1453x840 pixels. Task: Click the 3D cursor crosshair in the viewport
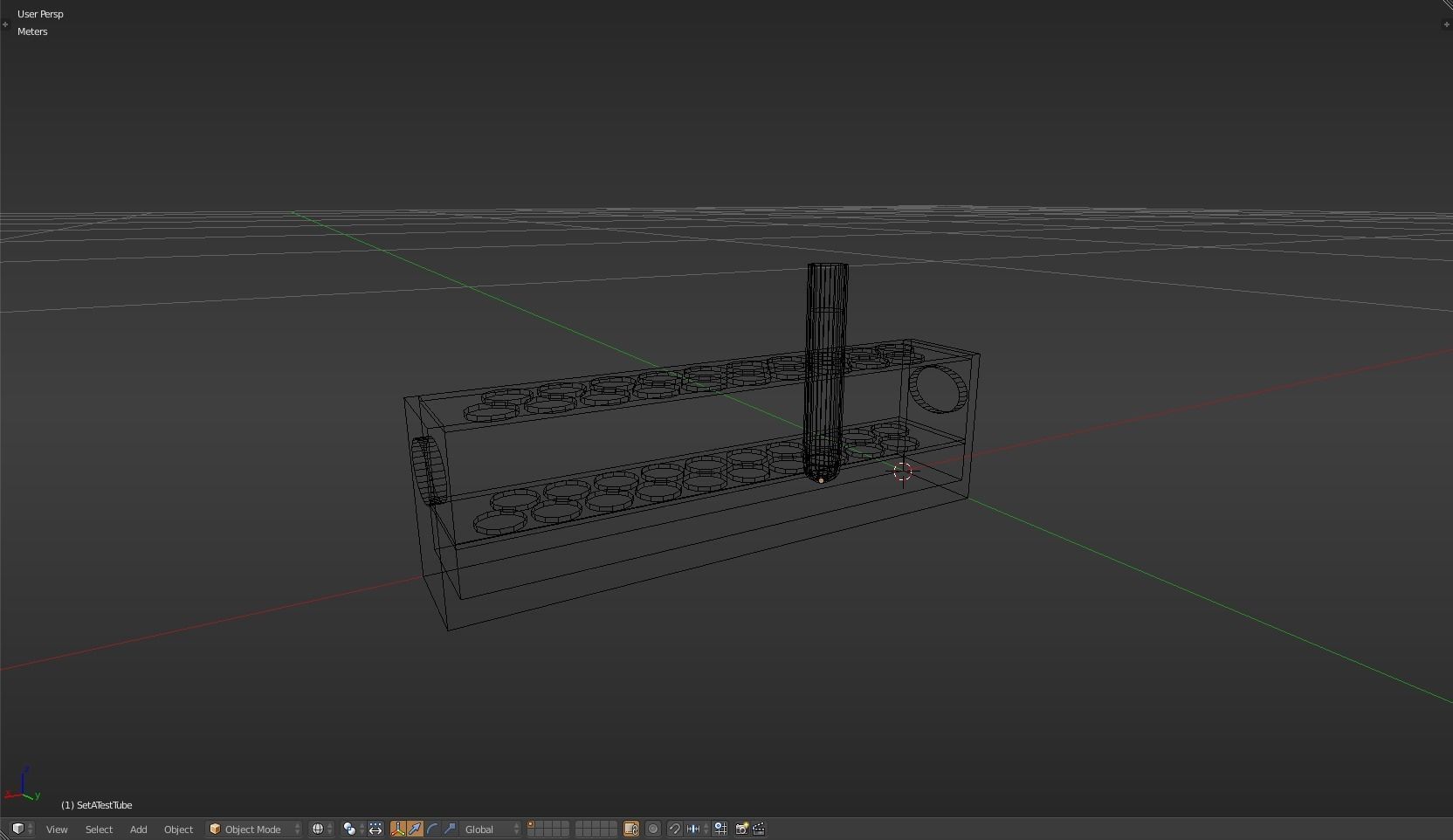[903, 472]
